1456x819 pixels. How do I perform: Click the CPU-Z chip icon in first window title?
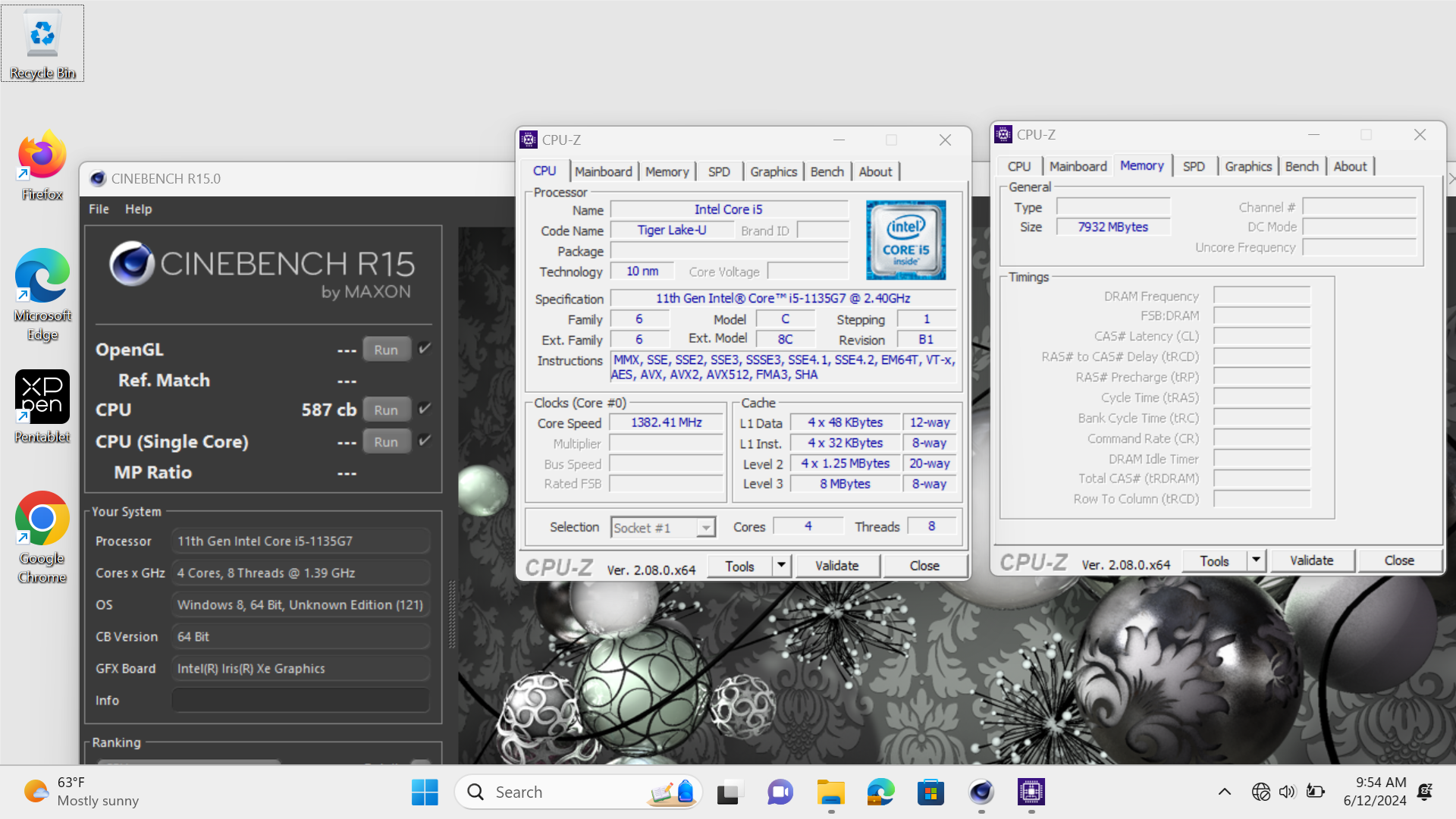(x=529, y=140)
